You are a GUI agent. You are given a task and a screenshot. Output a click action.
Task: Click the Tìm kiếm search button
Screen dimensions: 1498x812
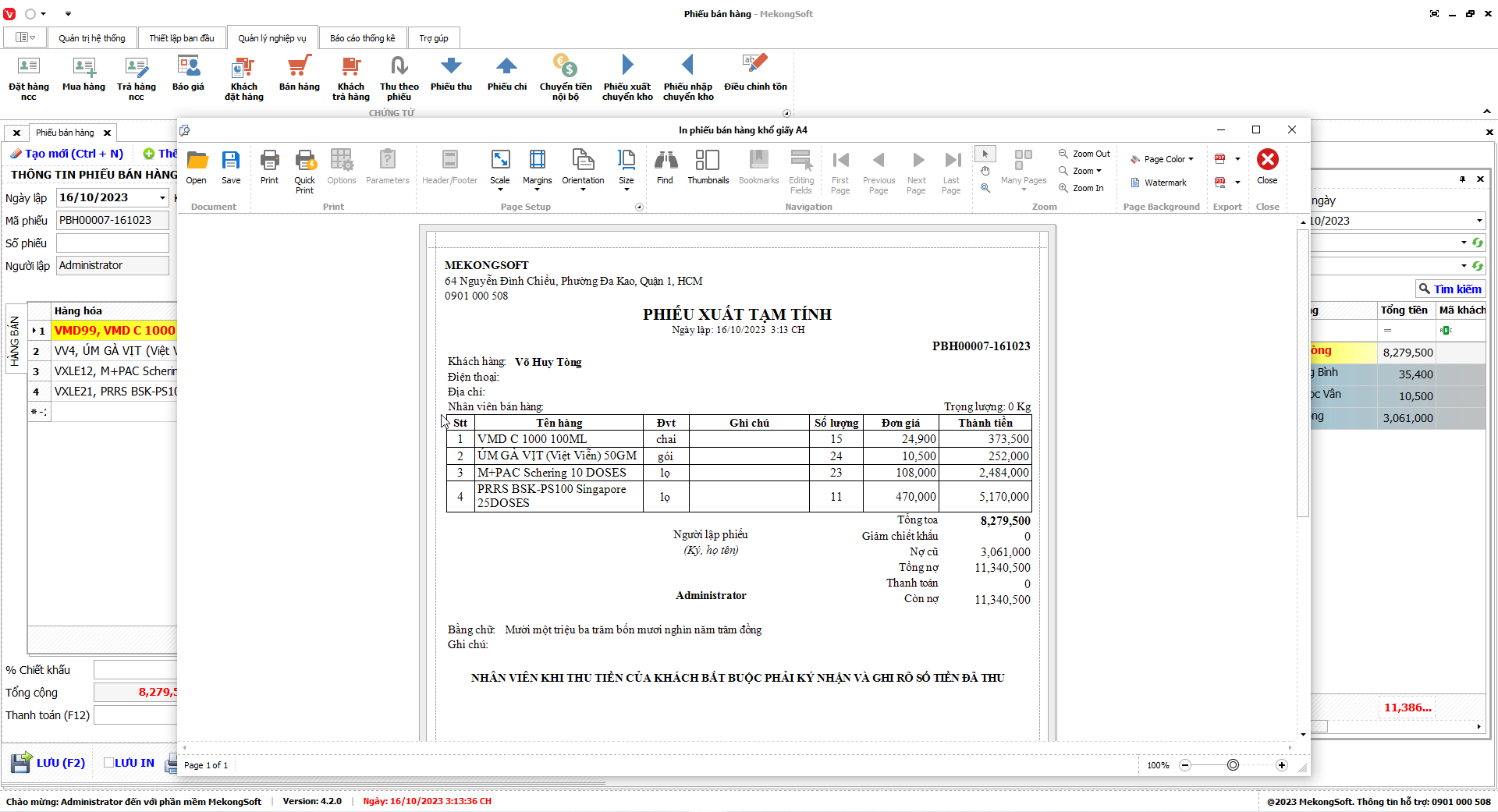pos(1450,289)
